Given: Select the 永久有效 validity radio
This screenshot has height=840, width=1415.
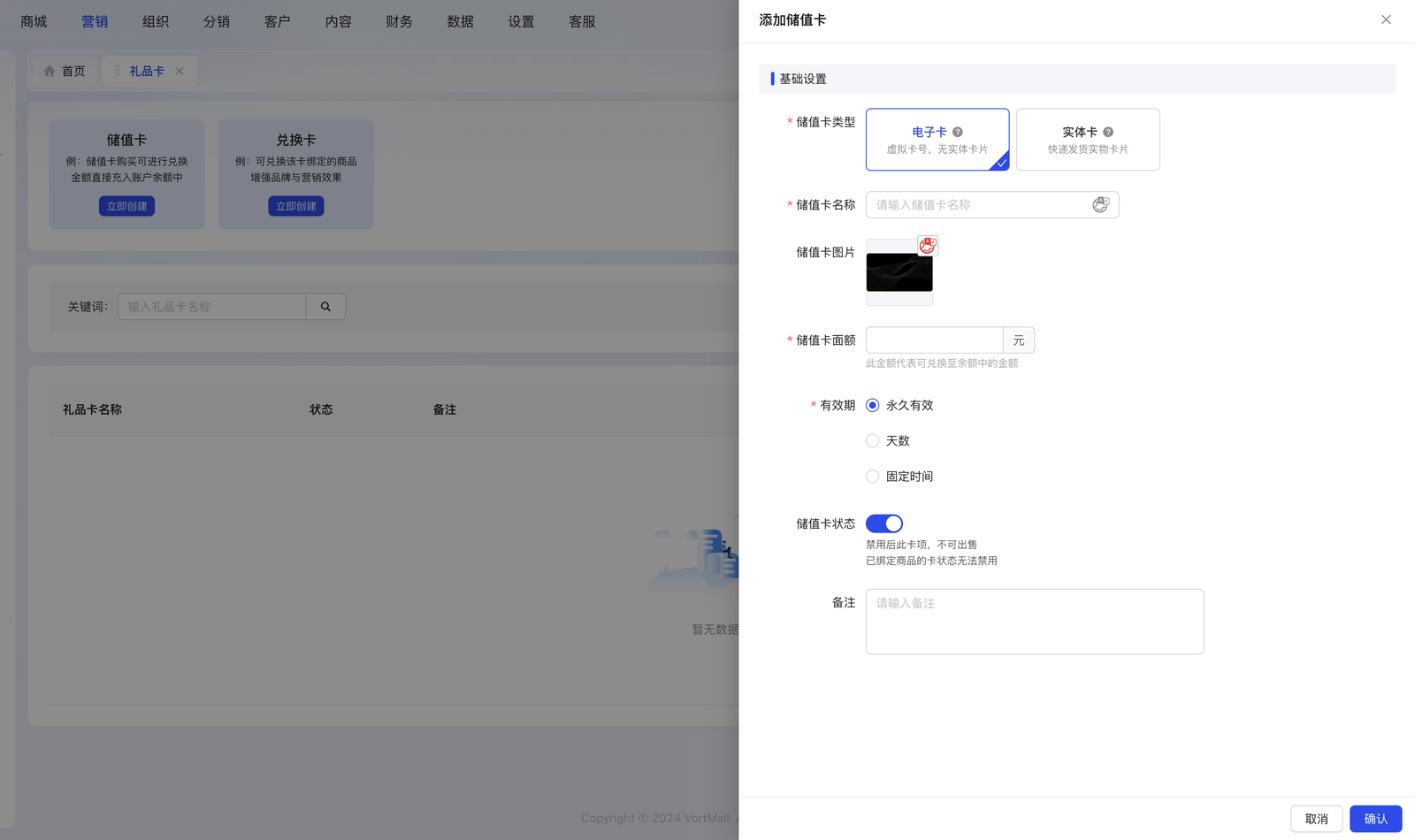Looking at the screenshot, I should 873,406.
